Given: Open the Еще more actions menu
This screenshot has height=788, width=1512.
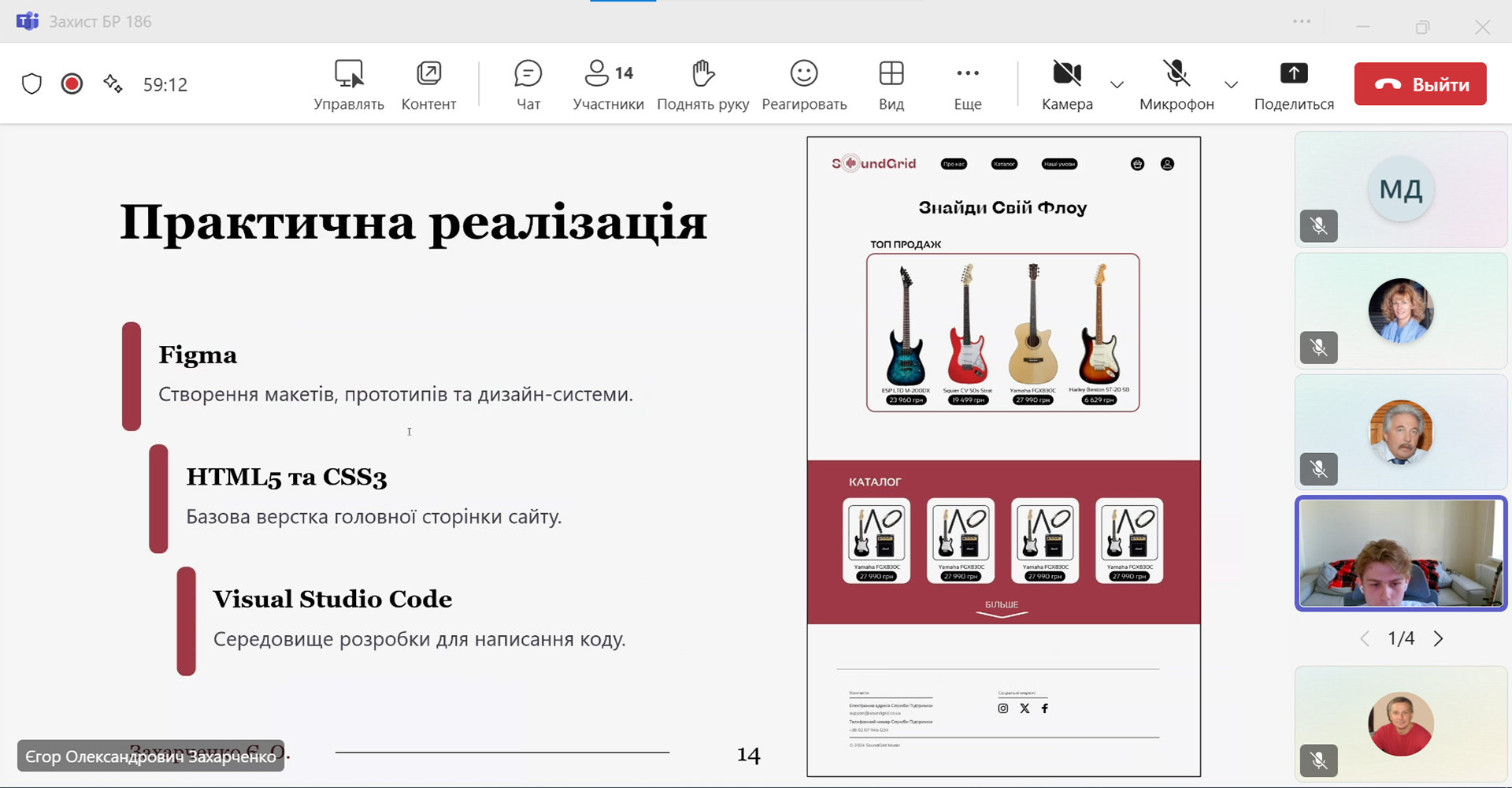Looking at the screenshot, I should coord(967,84).
